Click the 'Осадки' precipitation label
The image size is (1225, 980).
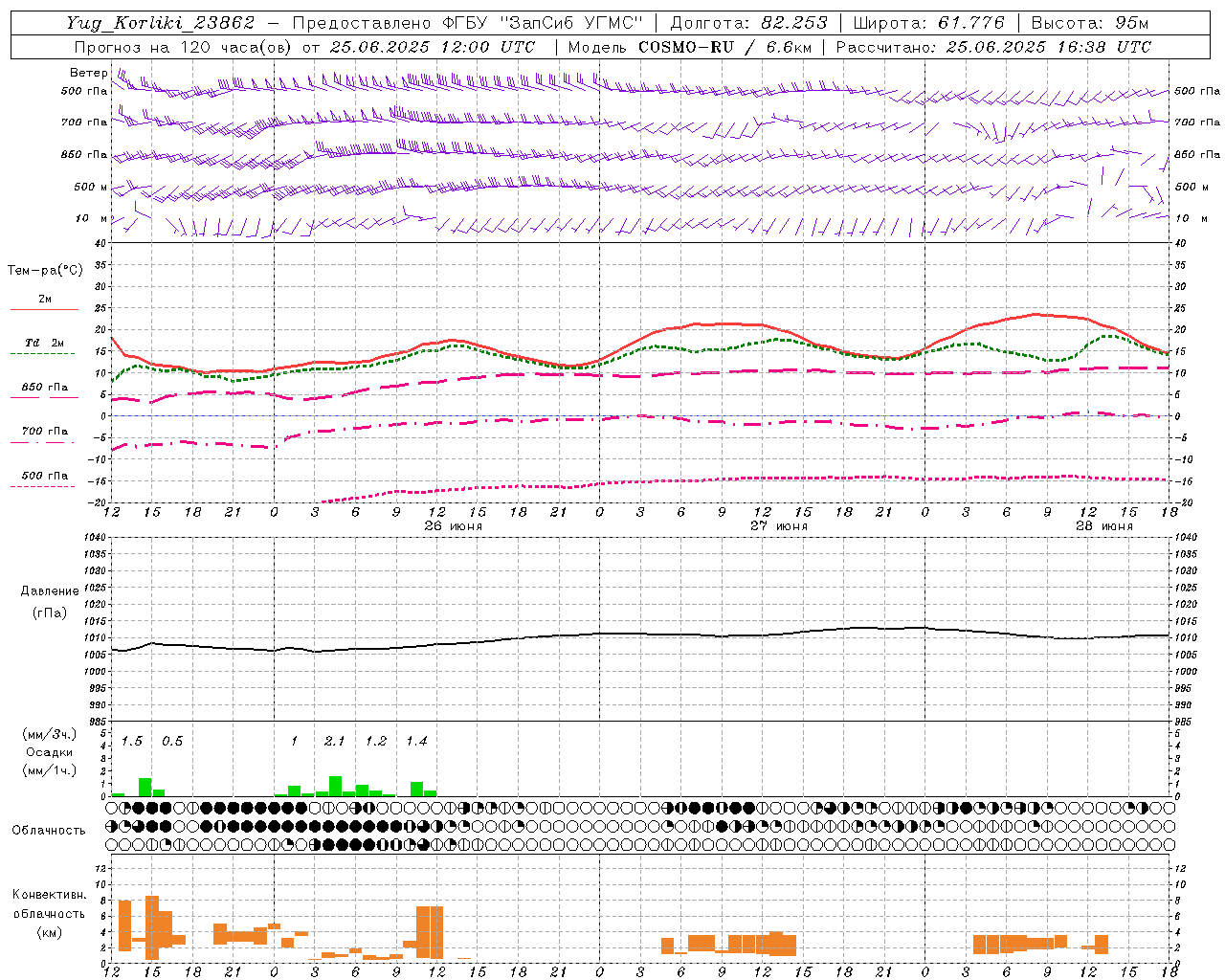pyautogui.click(x=49, y=752)
